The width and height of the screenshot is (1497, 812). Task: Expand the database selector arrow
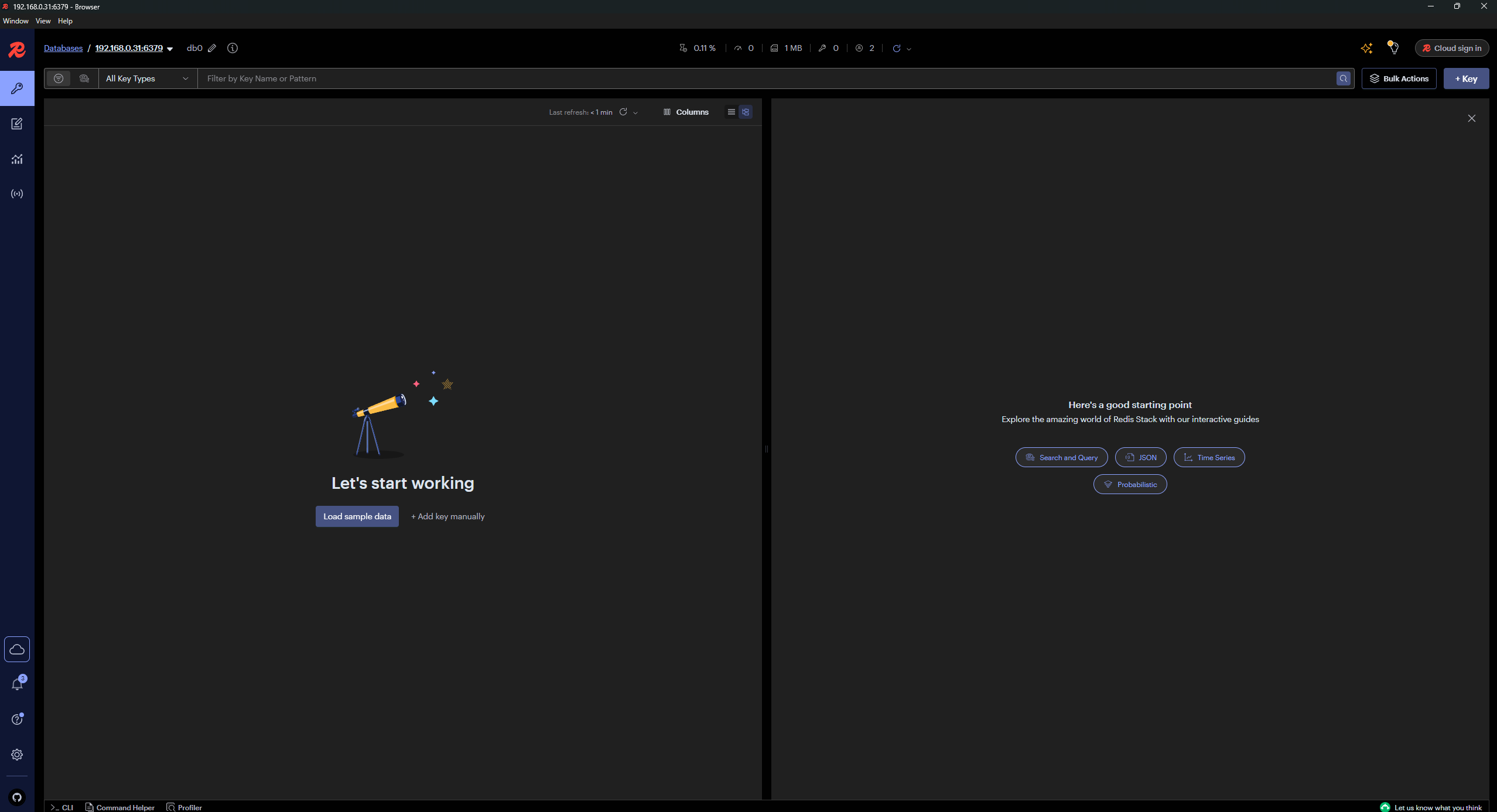coord(170,49)
